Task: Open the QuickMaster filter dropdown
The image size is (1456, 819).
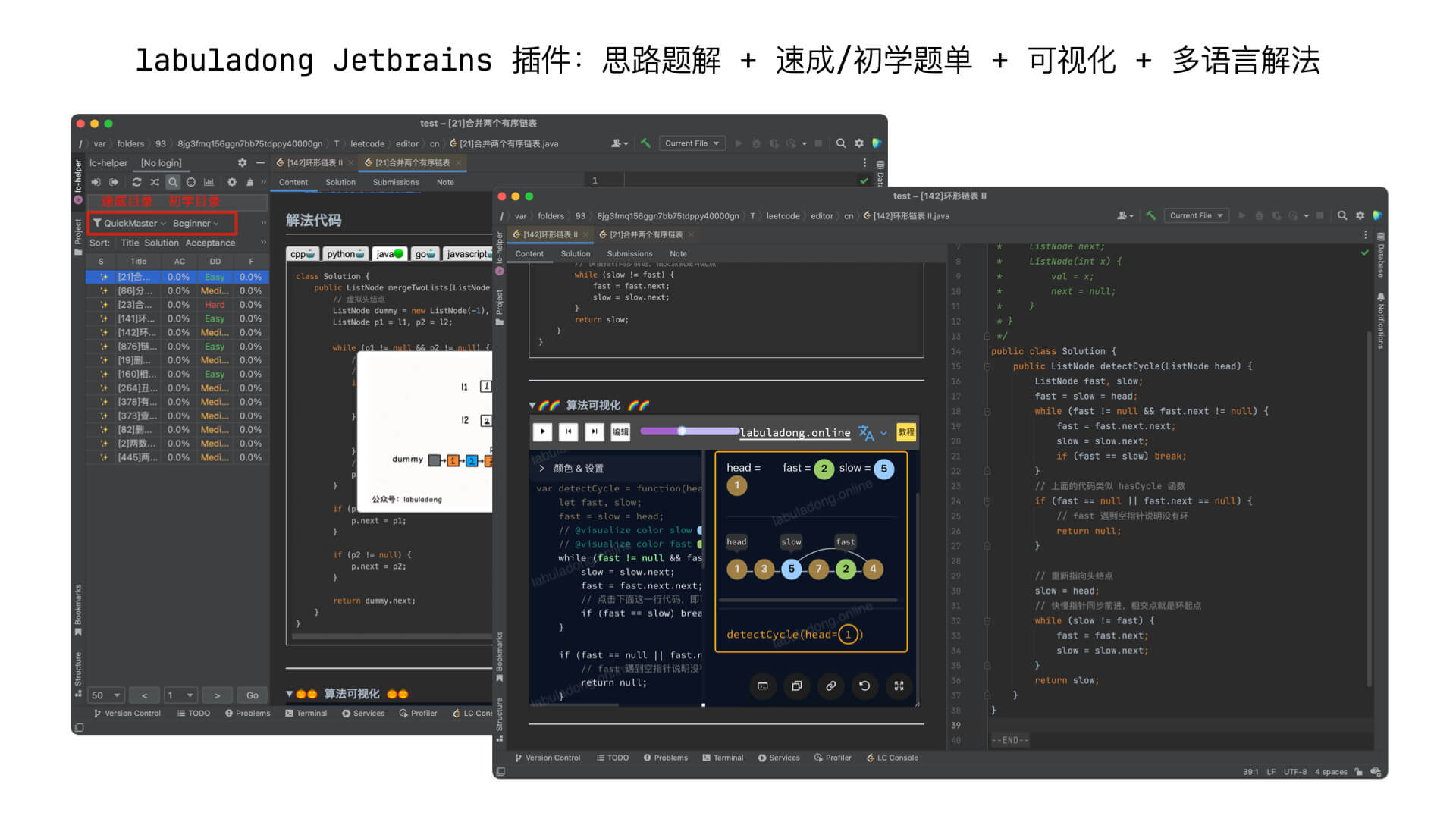Action: point(130,223)
